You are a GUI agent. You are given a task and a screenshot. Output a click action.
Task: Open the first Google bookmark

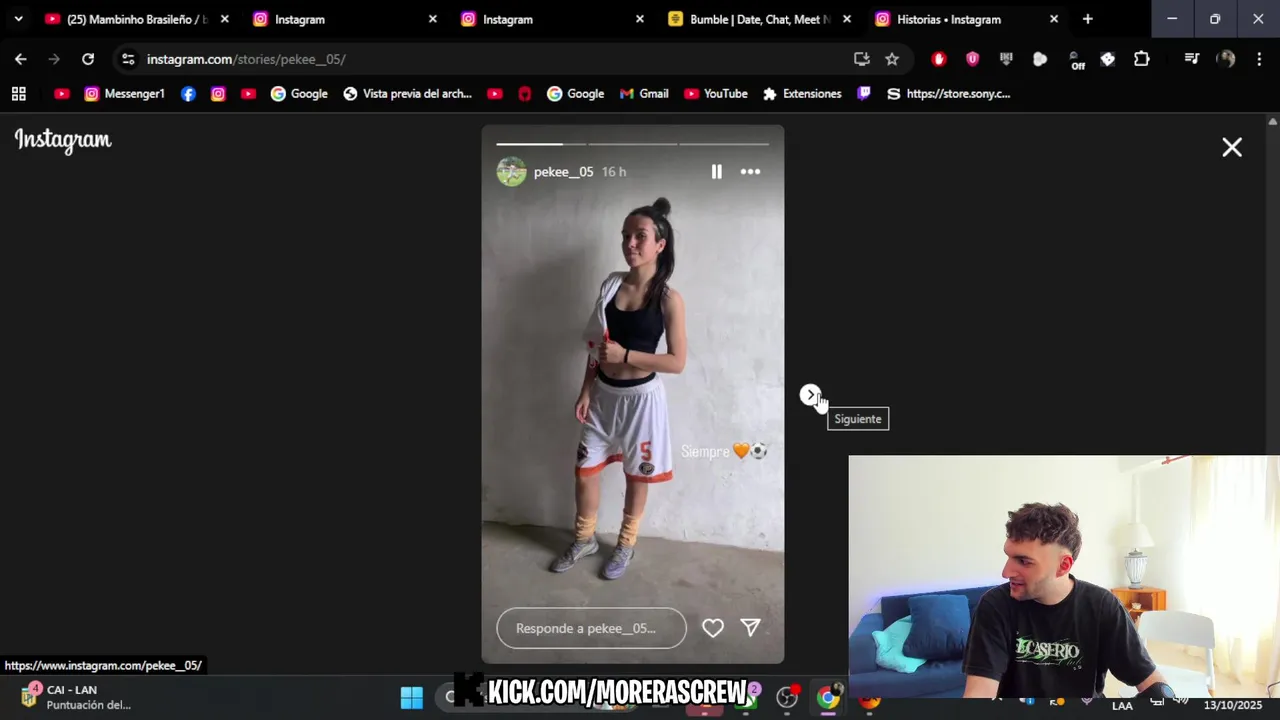tap(299, 94)
